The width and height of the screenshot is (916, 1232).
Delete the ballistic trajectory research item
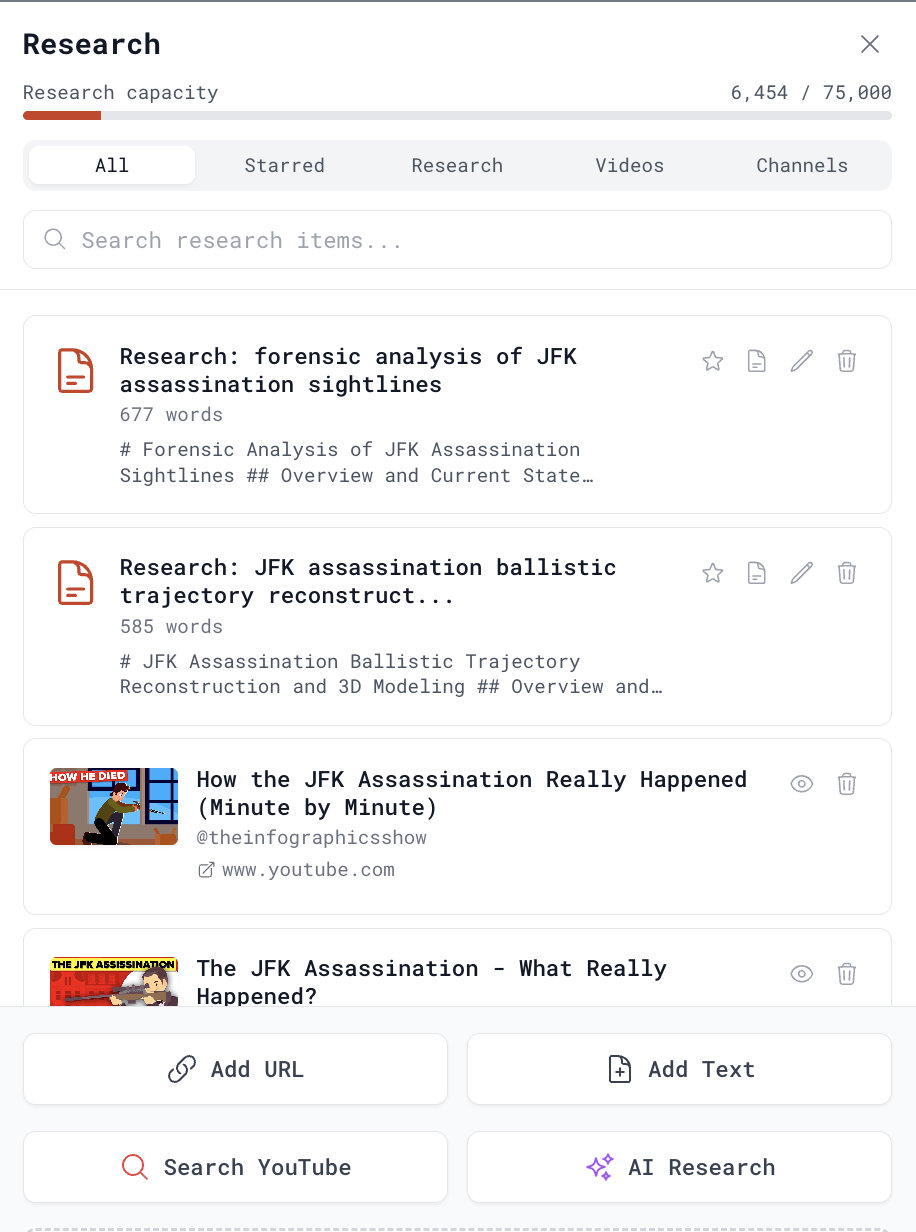point(846,572)
